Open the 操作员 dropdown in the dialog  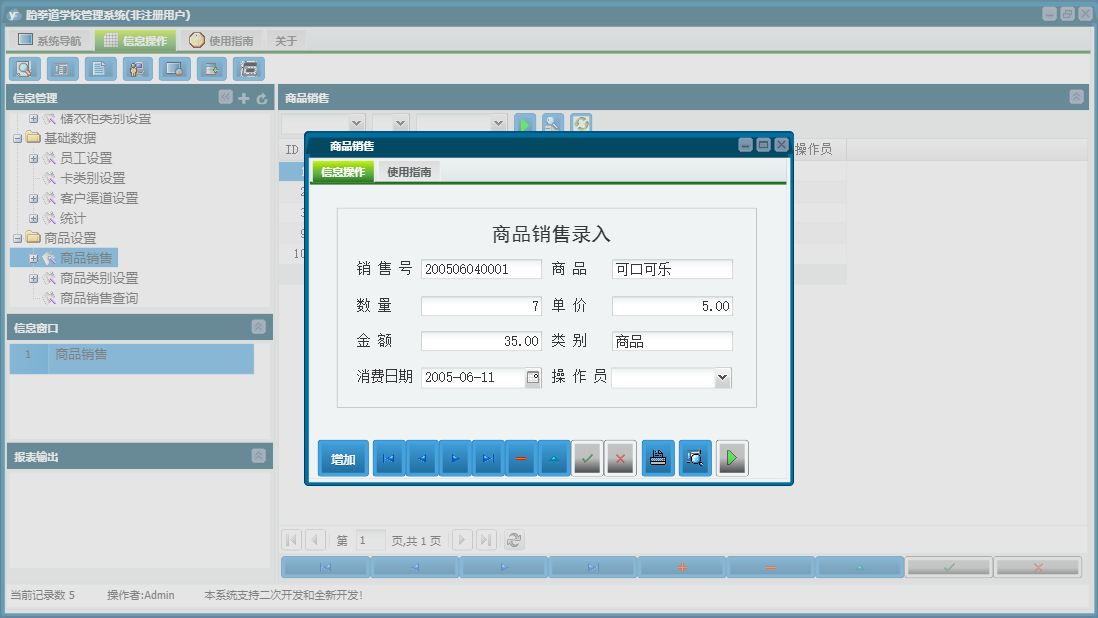[722, 377]
